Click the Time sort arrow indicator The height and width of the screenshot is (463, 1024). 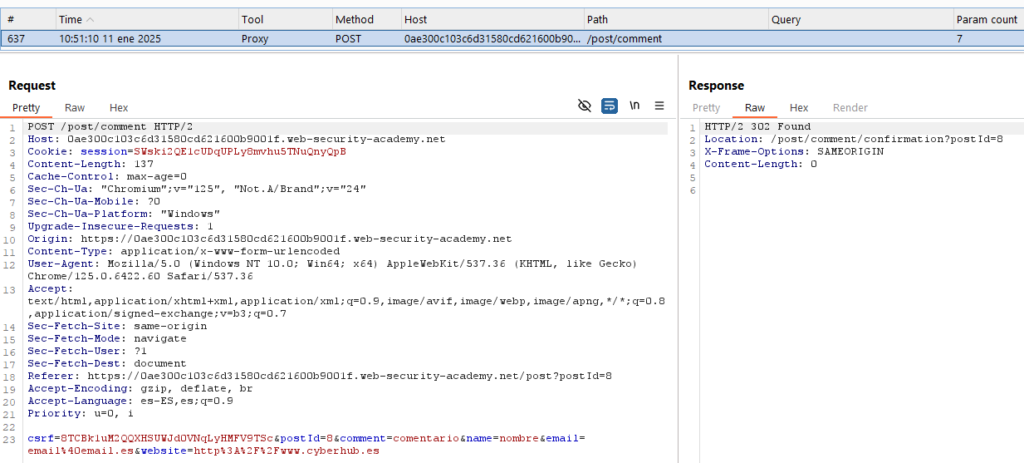point(90,20)
